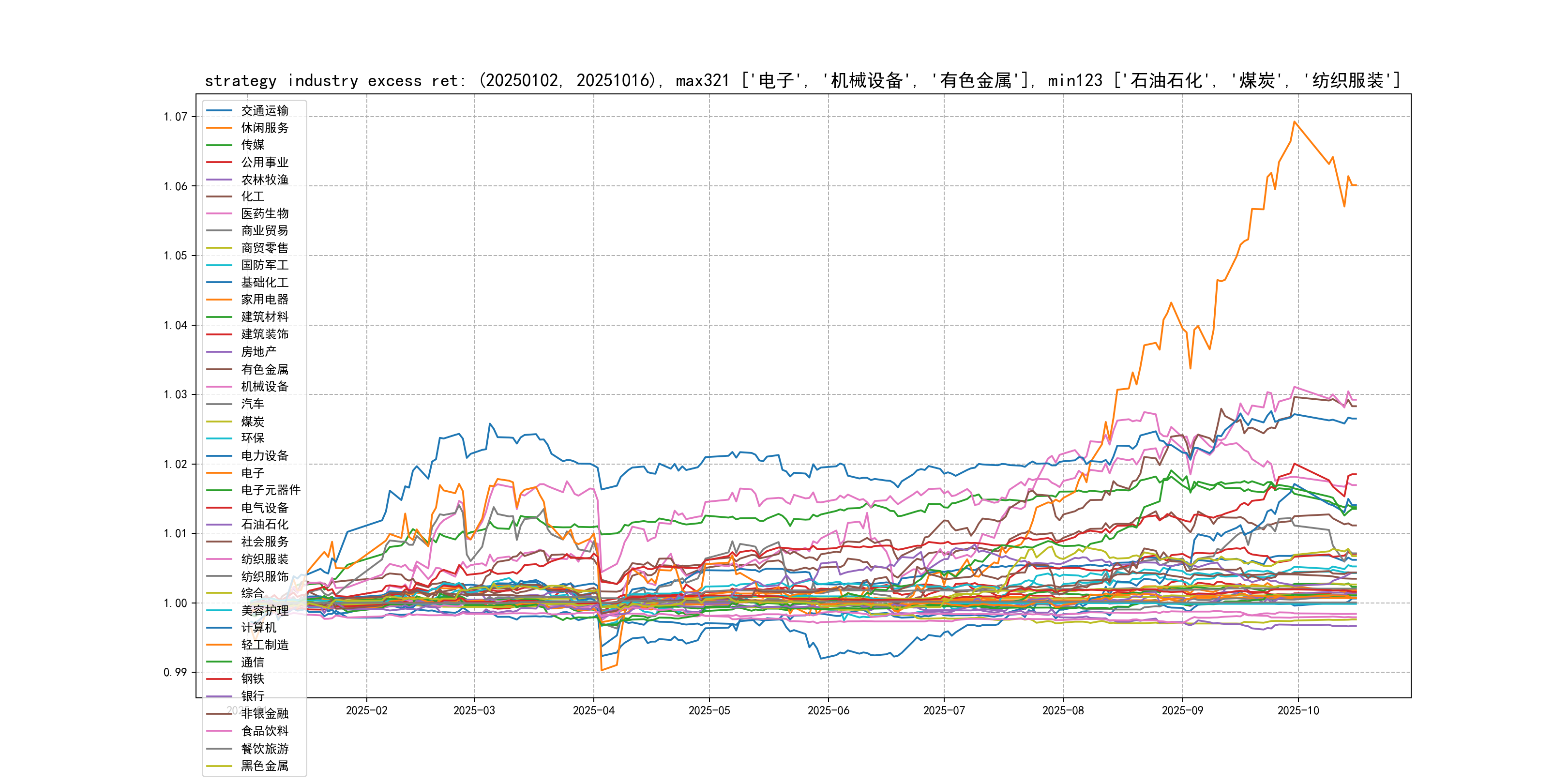Select the 纺织服装 legend label
Viewport: 1568px width, 784px height.
[264, 559]
